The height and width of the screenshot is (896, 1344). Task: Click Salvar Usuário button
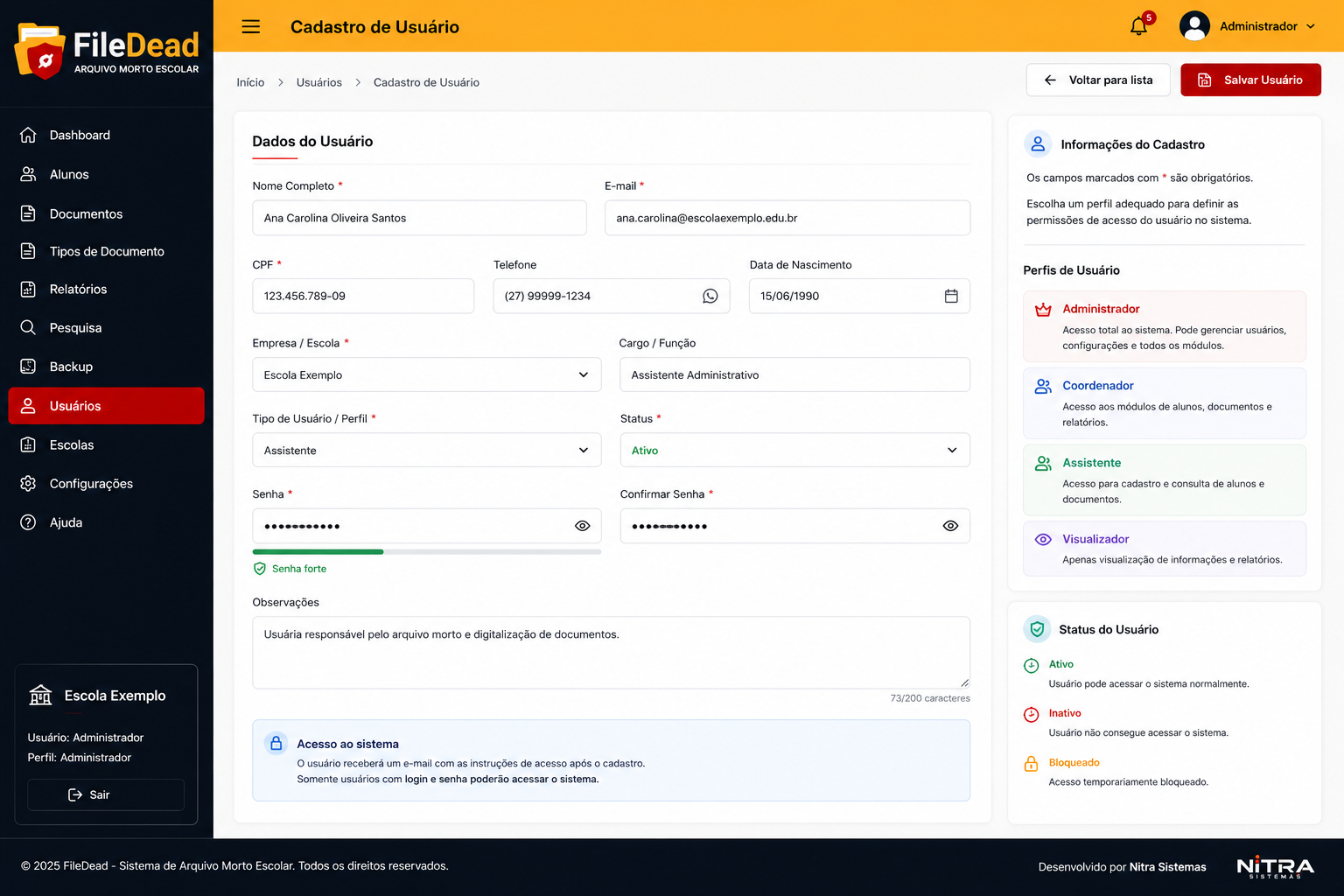click(1250, 80)
